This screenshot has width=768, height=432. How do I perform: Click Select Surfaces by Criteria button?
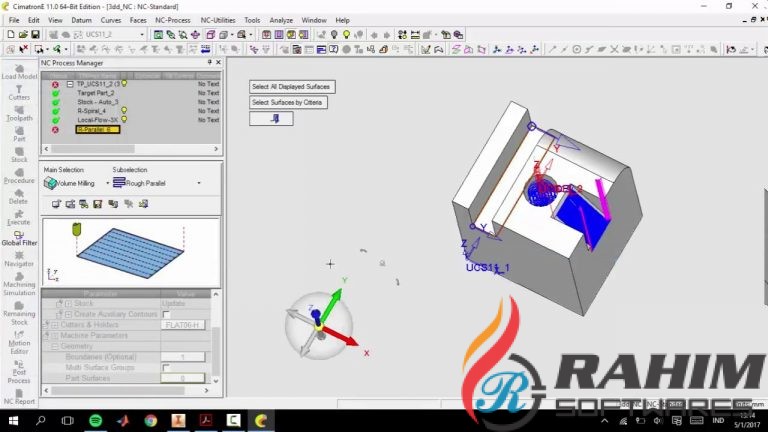tap(288, 102)
